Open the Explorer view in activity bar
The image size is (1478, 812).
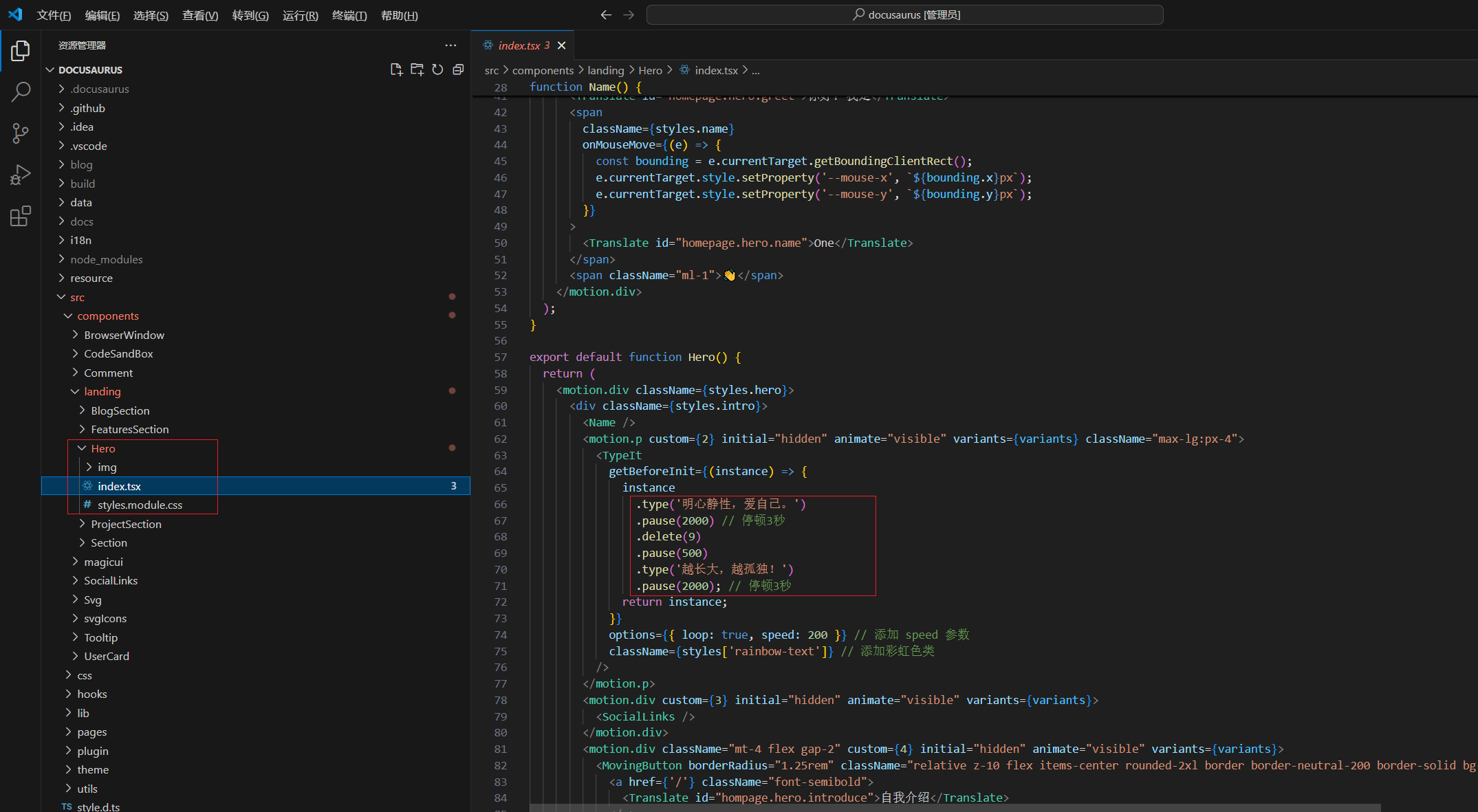[21, 51]
